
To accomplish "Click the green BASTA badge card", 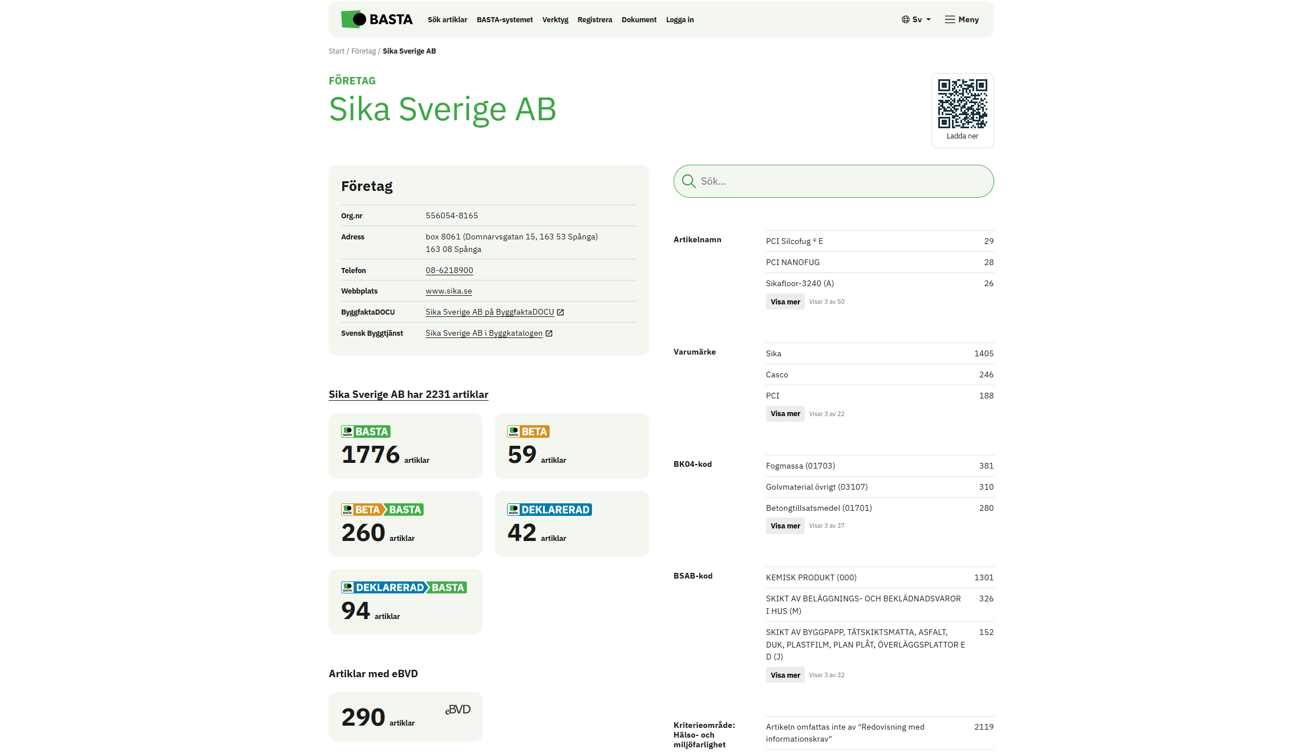I will click(x=405, y=446).
